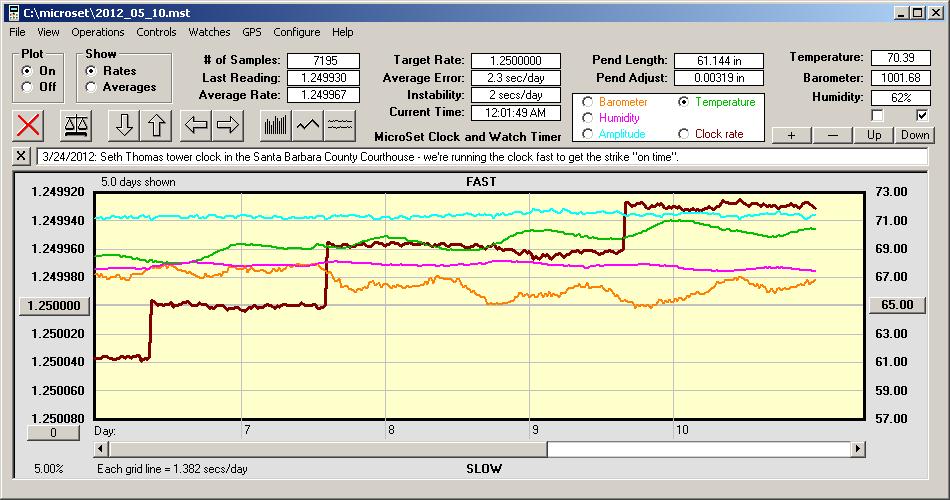Click the Instability value field
The image size is (950, 500).
click(516, 95)
